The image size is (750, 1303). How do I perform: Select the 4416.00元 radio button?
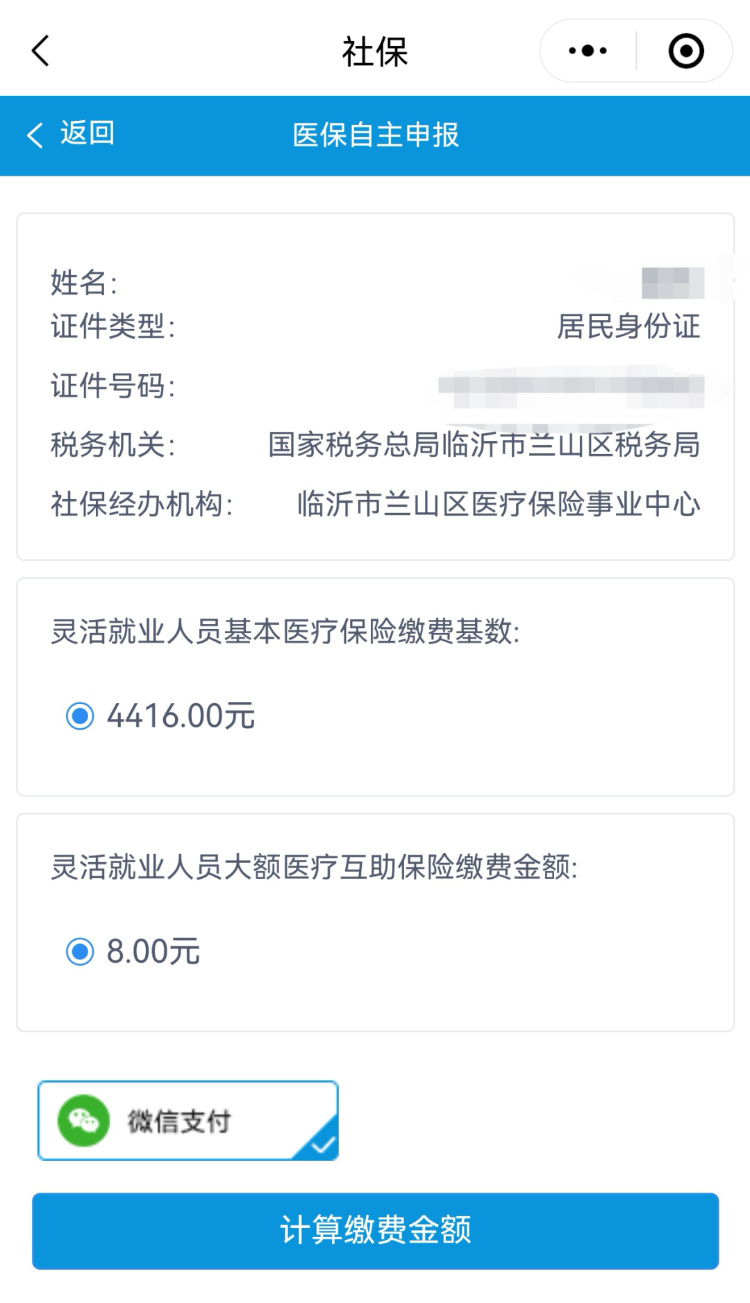coord(80,716)
